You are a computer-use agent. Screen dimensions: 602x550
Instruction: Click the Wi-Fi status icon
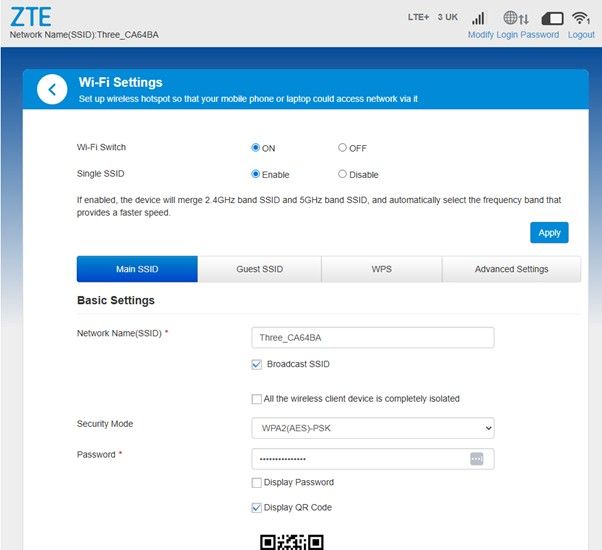(582, 18)
